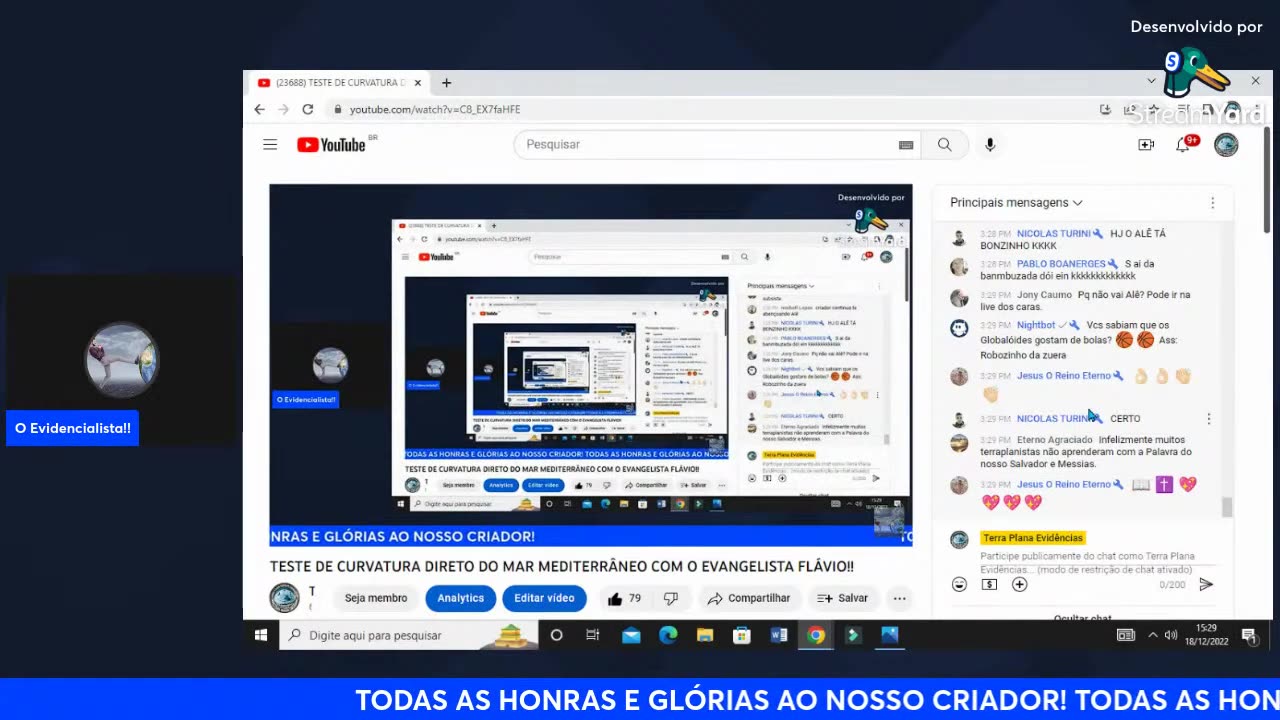Image resolution: width=1280 pixels, height=720 pixels.
Task: Click the volume speaker in system tray
Action: (x=1171, y=635)
